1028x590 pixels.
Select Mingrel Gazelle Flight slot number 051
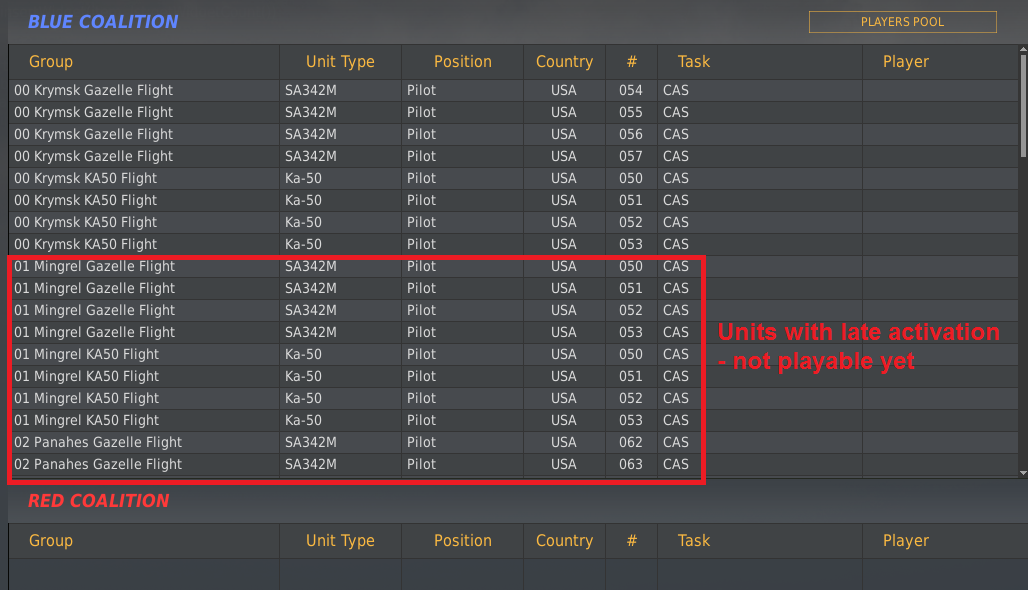[513, 288]
